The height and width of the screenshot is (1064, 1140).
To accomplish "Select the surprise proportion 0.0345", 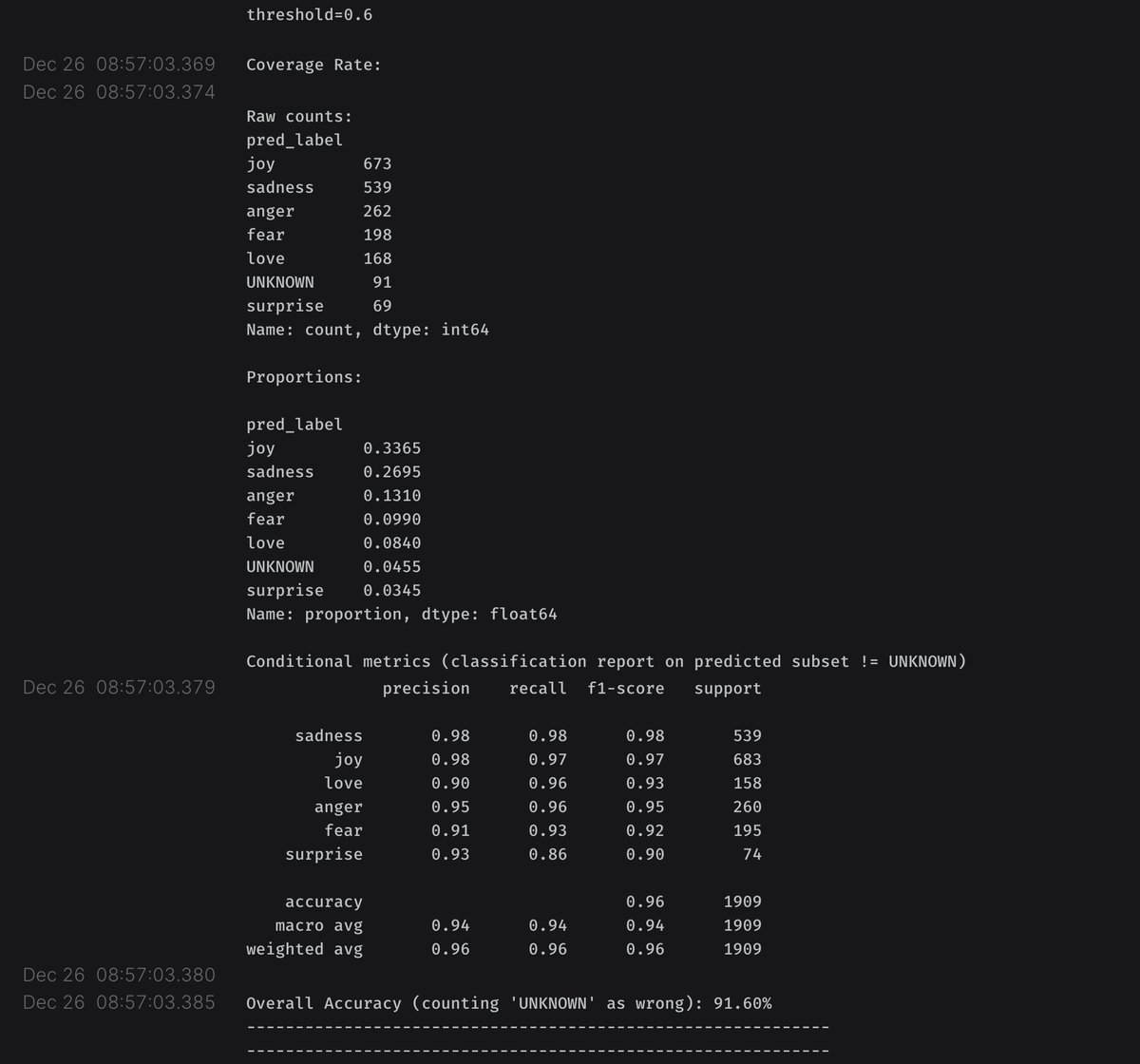I will (x=391, y=591).
